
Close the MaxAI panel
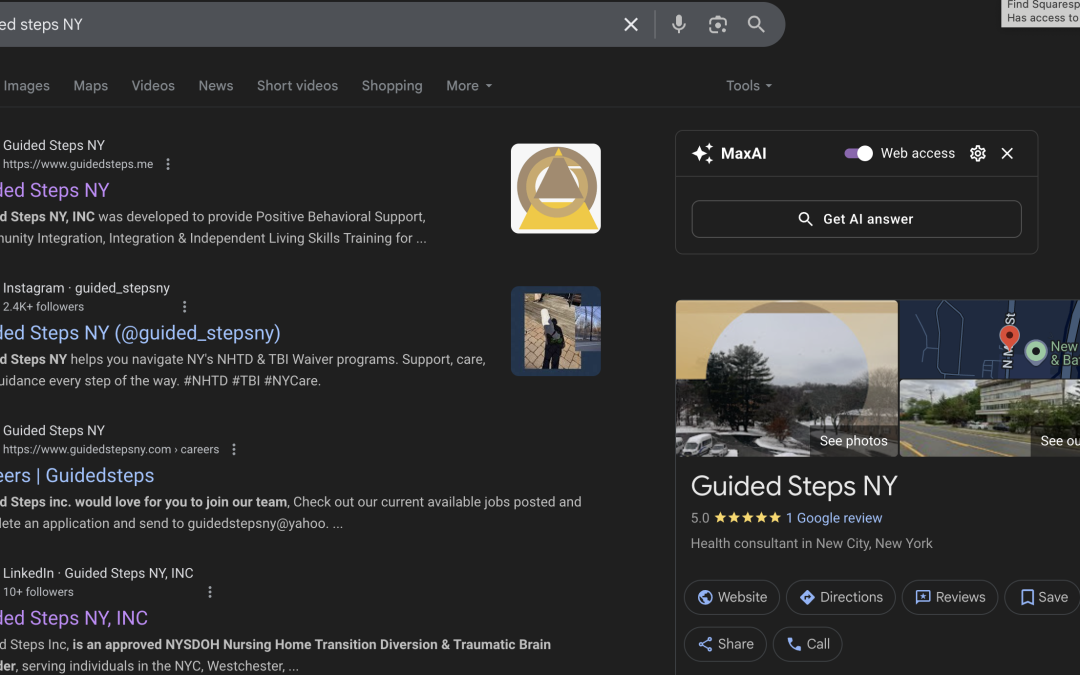pos(1007,153)
